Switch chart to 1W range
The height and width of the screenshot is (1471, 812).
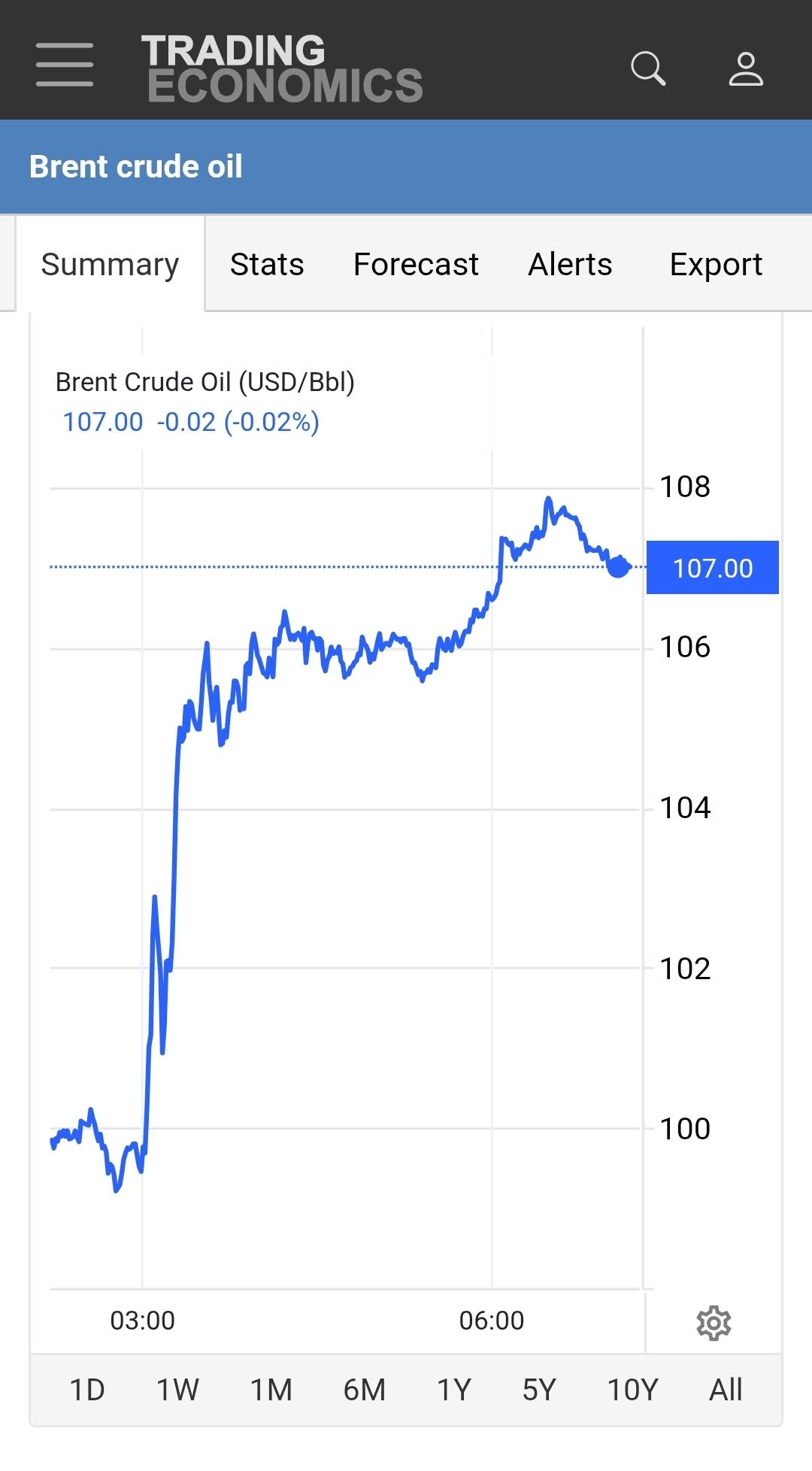click(177, 1390)
